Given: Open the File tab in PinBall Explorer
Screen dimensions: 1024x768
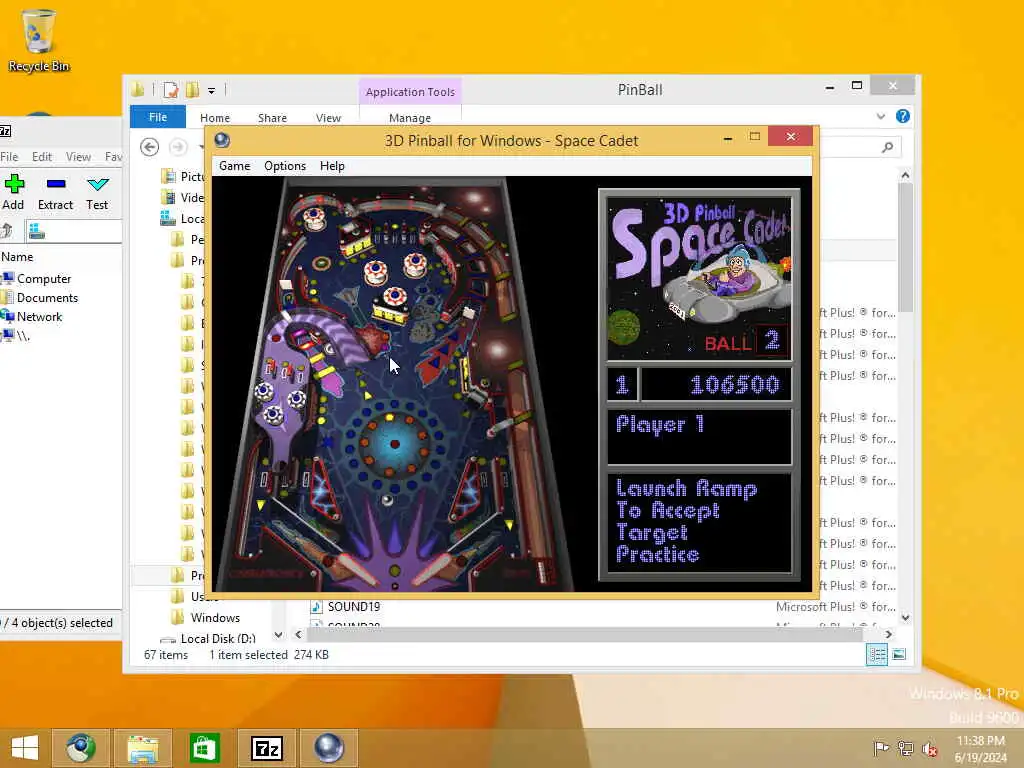Looking at the screenshot, I should tap(158, 117).
